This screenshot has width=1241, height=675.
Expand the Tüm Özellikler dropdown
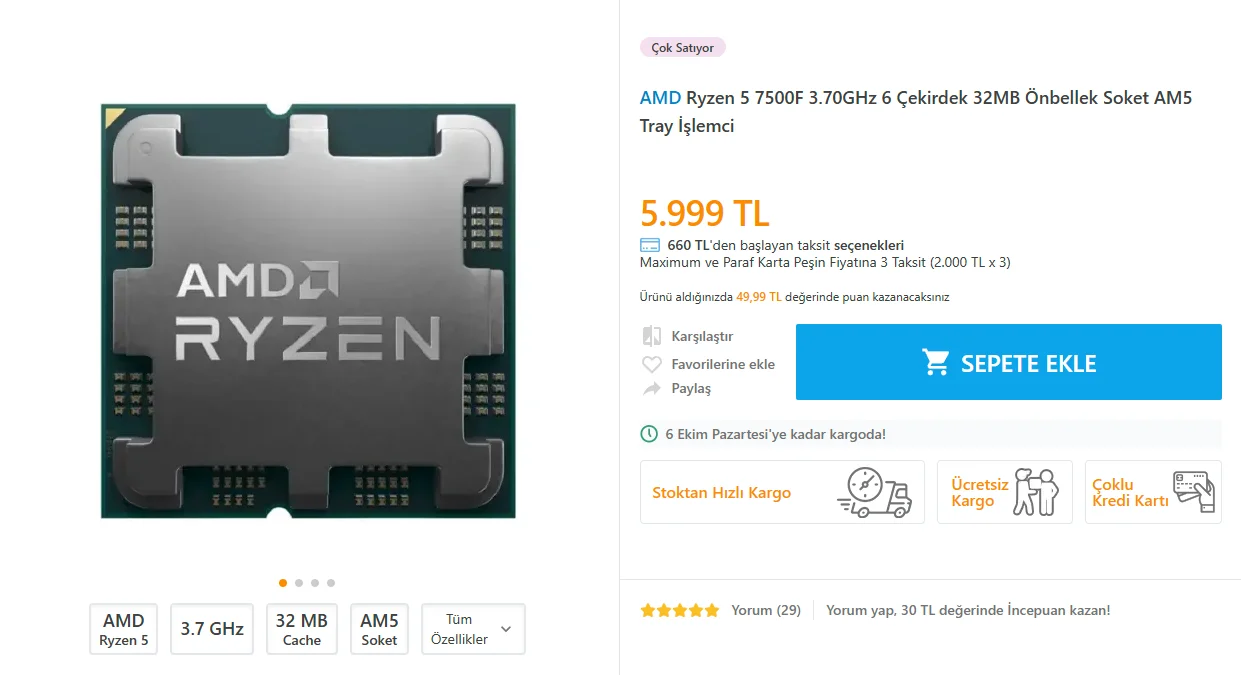coord(473,629)
